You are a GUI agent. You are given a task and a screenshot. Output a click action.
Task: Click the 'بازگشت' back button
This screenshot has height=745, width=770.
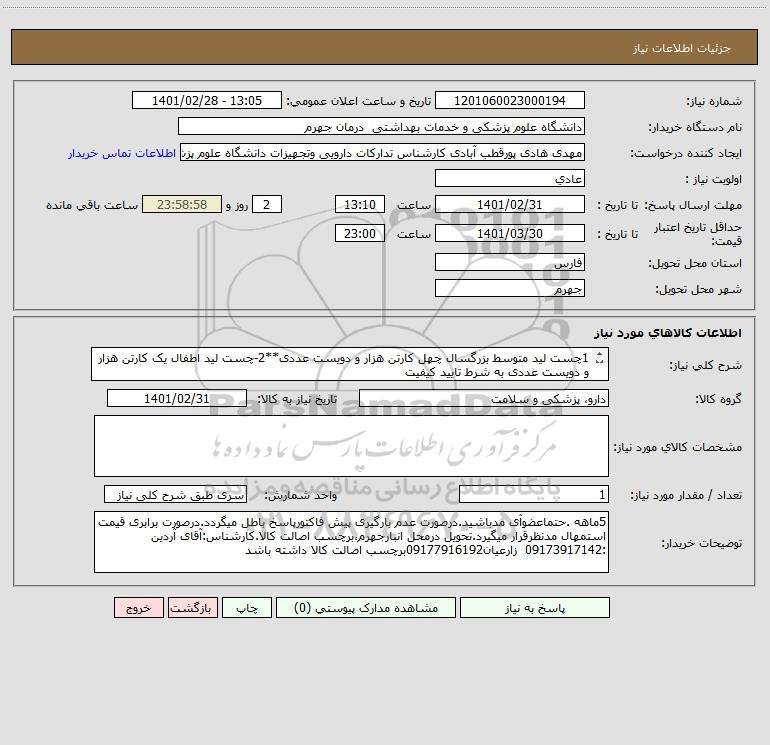[193, 608]
